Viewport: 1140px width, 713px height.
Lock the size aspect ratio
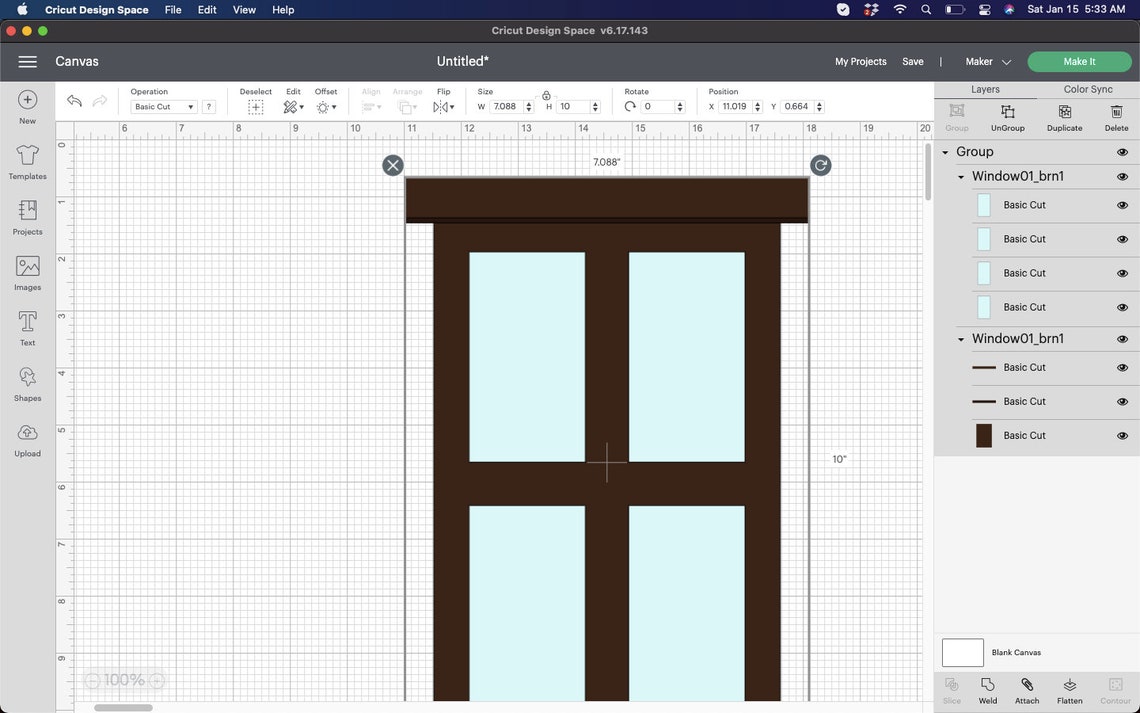point(546,96)
